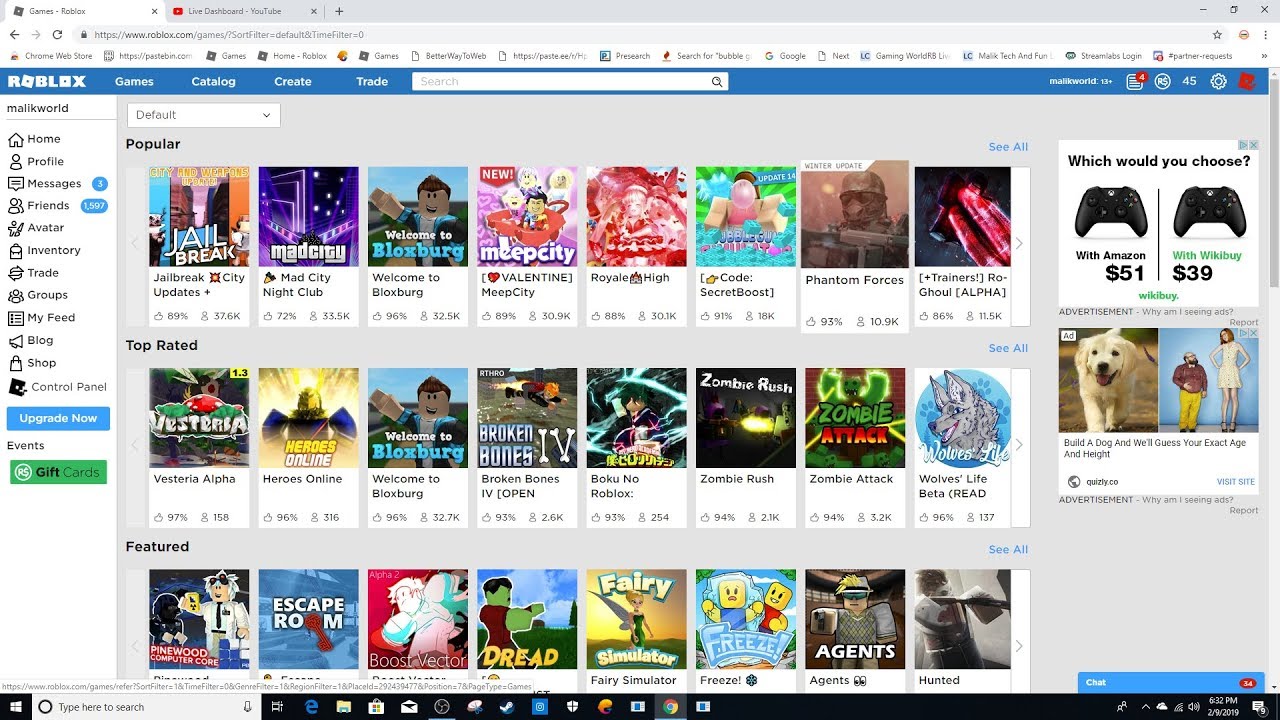Screen dimensions: 1280x720
Task: Open the Mad City game thumbnail
Action: 308,216
